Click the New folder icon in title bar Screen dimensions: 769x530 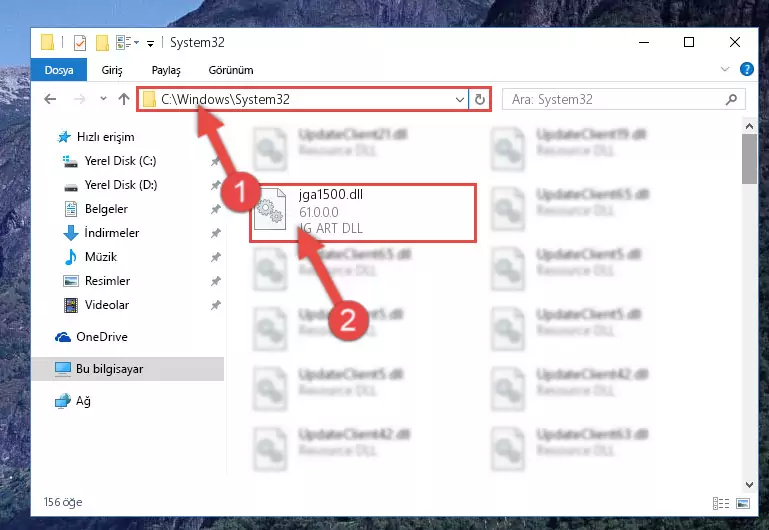[x=102, y=43]
